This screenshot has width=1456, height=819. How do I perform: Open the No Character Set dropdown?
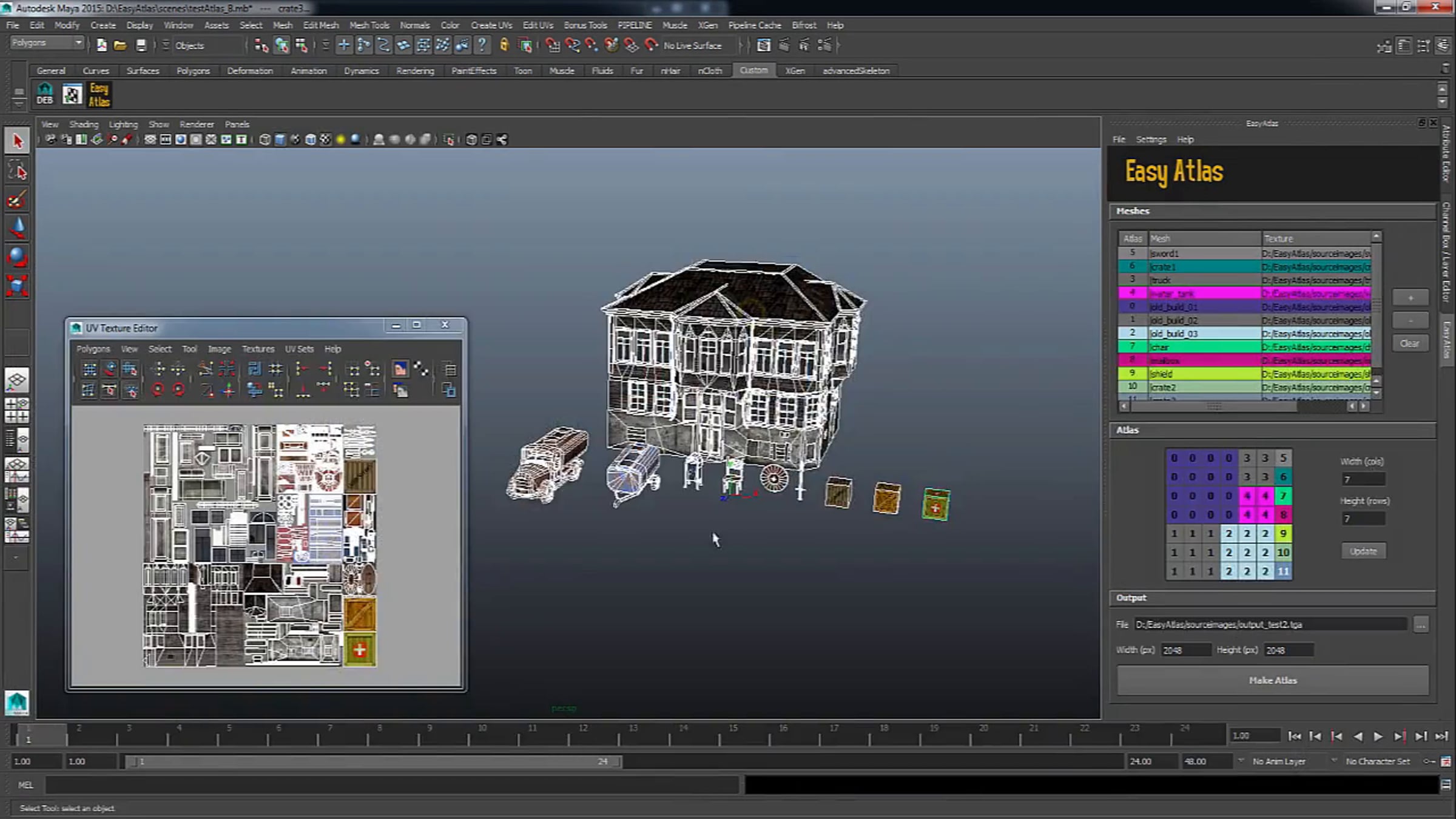coord(1377,761)
